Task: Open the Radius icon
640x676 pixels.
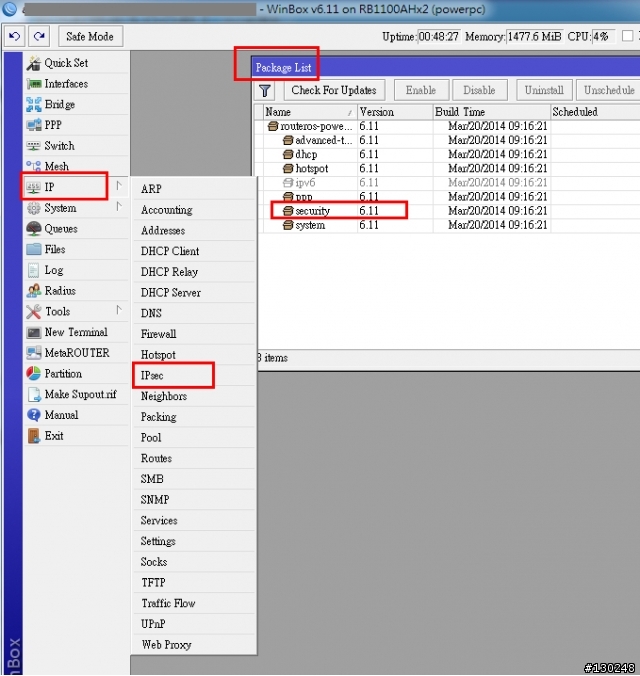Action: (34, 291)
